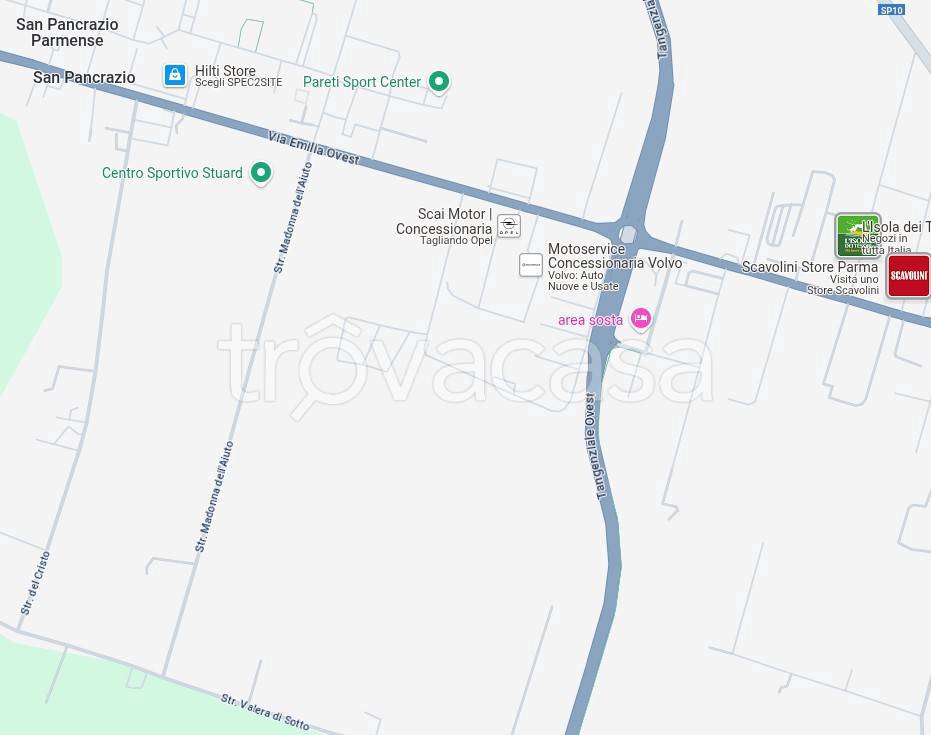Open Scai Motor Concessionaria label
The height and width of the screenshot is (735, 931).
point(444,221)
